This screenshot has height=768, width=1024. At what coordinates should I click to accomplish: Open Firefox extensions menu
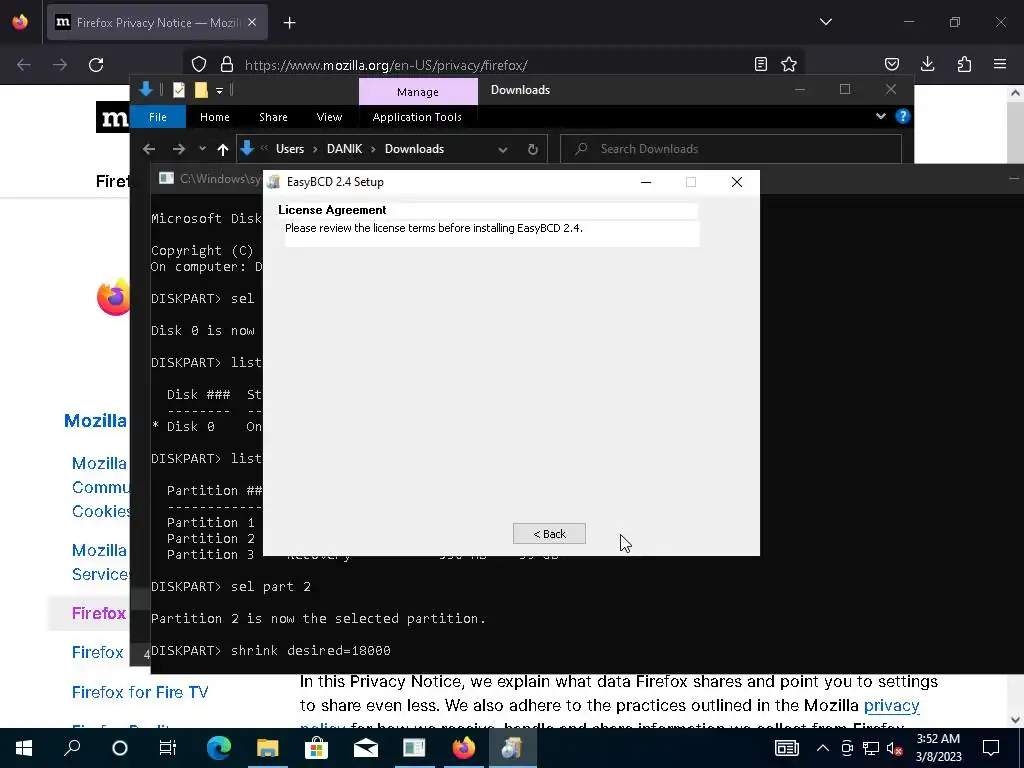click(x=964, y=64)
